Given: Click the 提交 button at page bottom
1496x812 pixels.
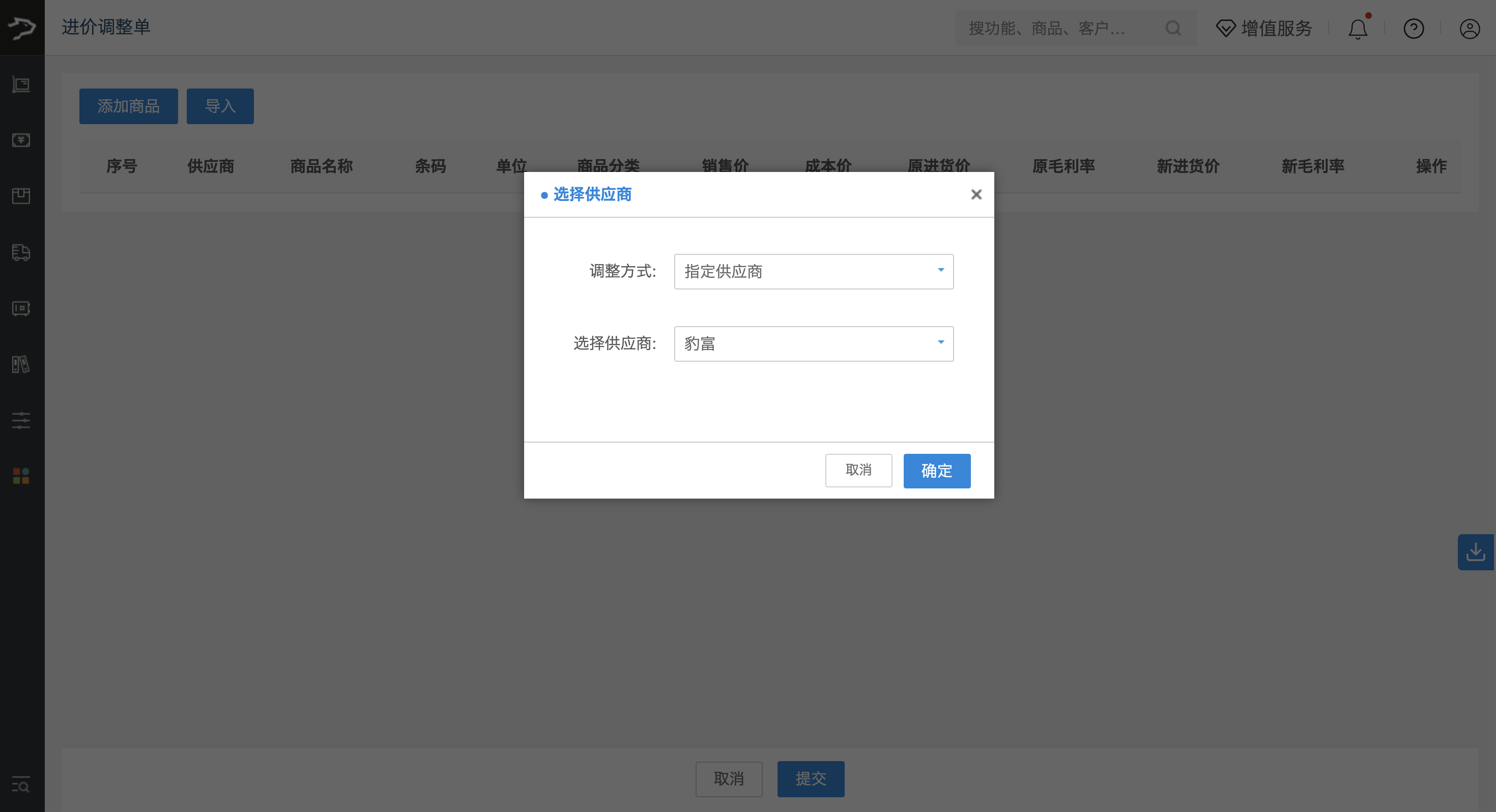Looking at the screenshot, I should coord(811,779).
